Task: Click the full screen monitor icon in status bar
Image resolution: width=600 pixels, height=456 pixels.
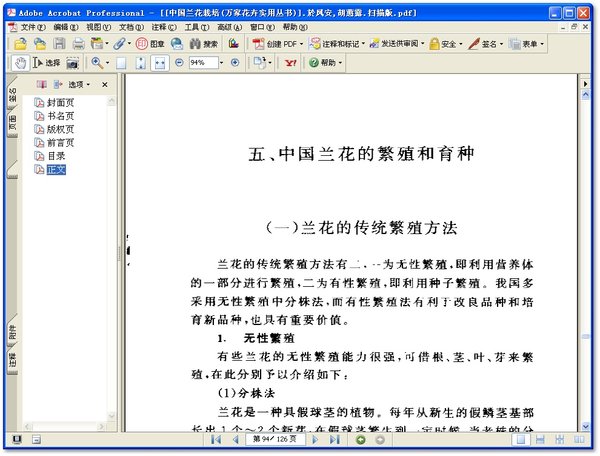Action: [17, 440]
